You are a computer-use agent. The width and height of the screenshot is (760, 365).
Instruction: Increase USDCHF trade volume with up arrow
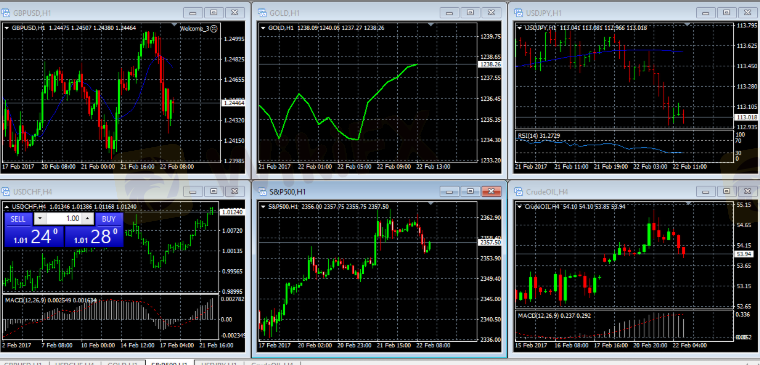tap(87, 219)
